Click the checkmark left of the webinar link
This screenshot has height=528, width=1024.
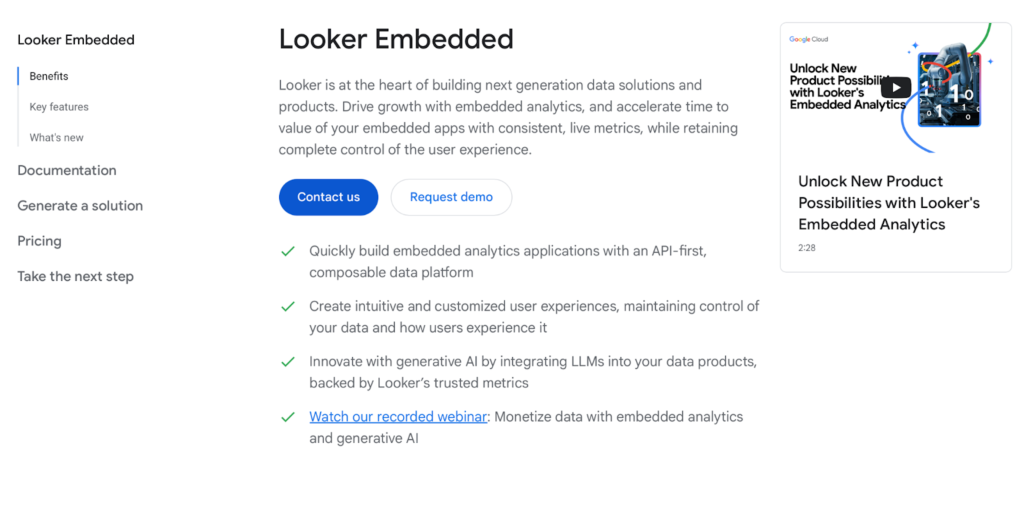tap(288, 416)
